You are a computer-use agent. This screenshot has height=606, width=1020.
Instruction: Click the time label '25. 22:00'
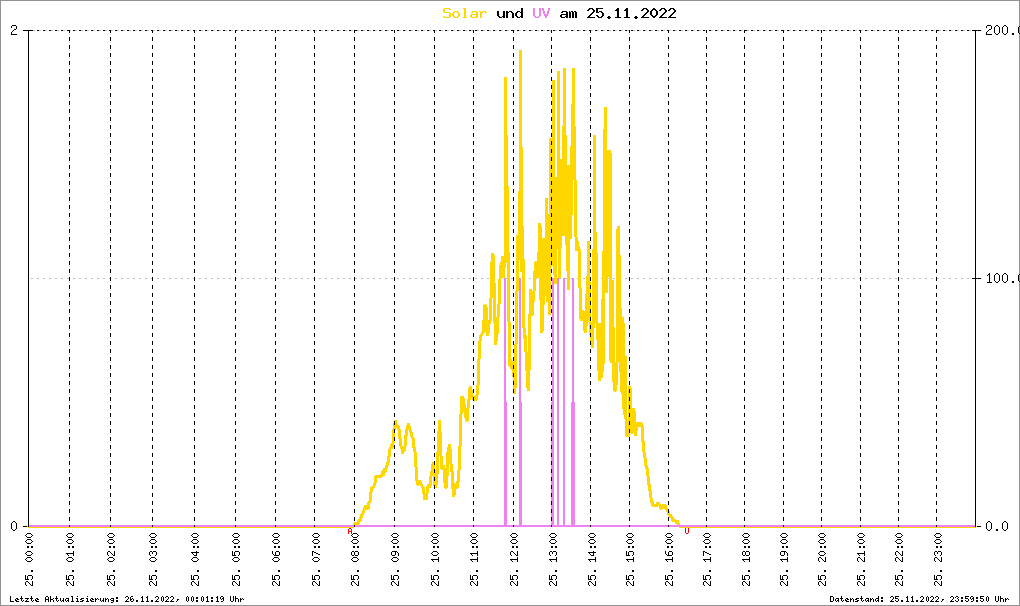[899, 560]
